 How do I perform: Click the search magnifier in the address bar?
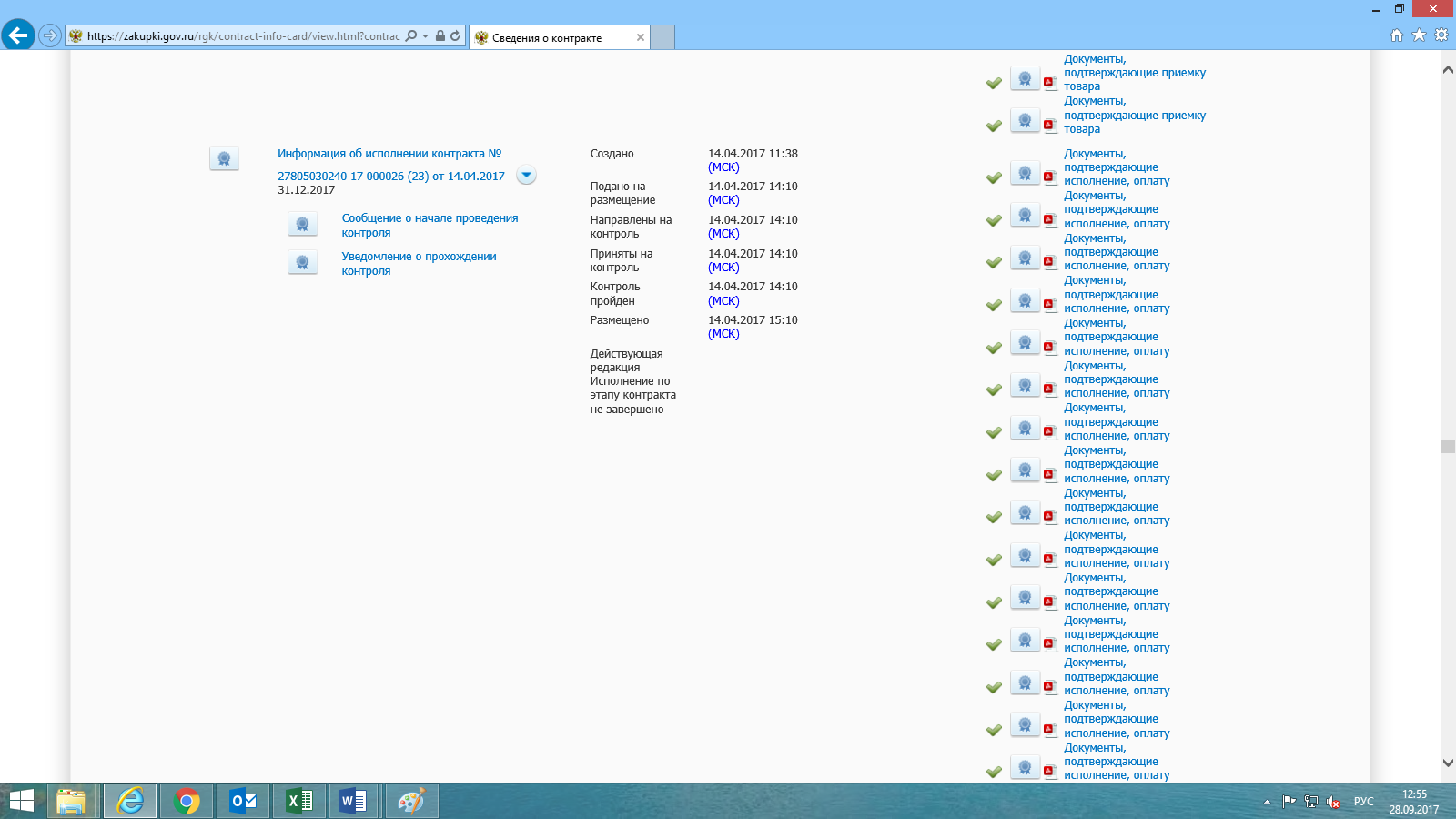[x=411, y=35]
